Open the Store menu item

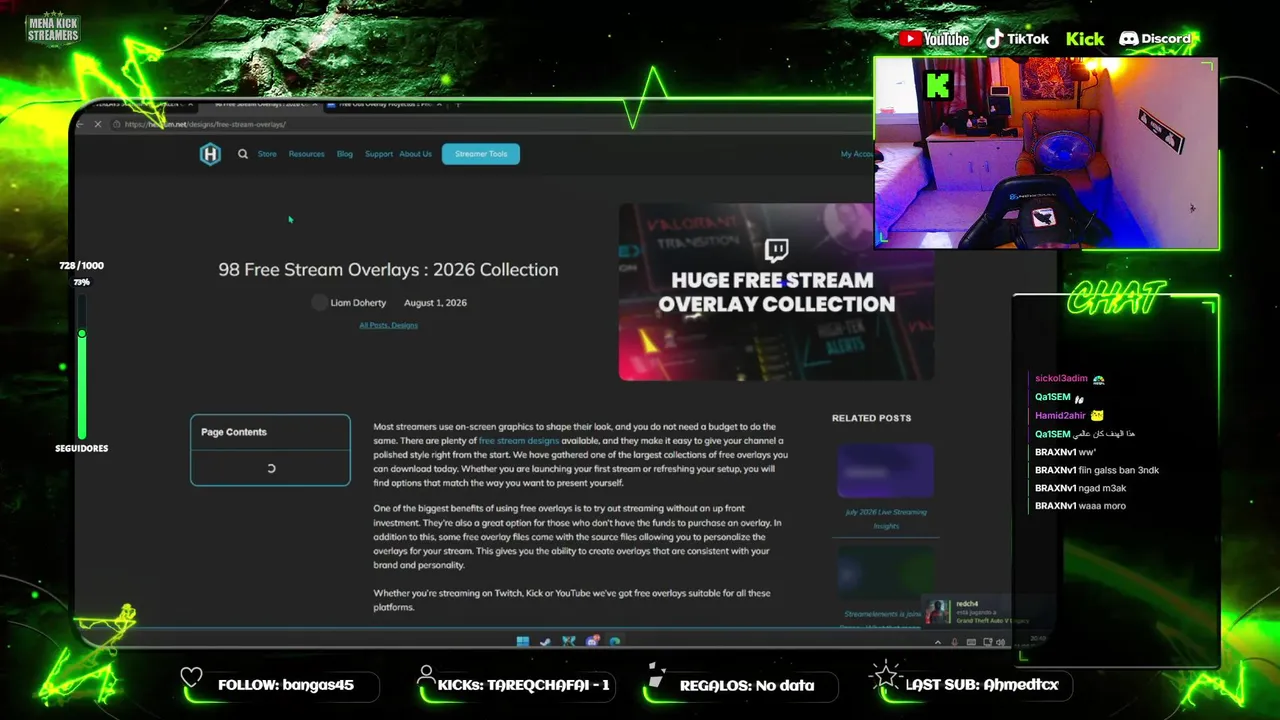tap(267, 154)
